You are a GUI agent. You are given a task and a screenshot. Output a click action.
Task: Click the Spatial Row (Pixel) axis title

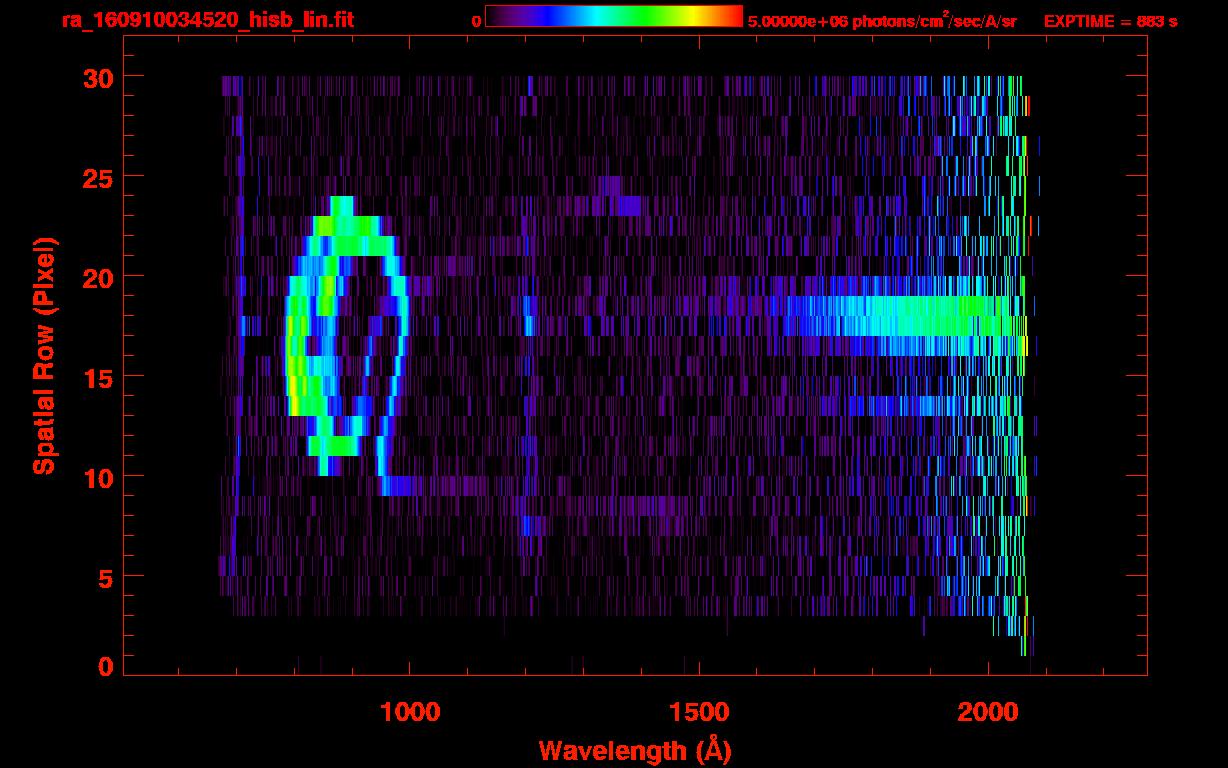click(x=44, y=356)
